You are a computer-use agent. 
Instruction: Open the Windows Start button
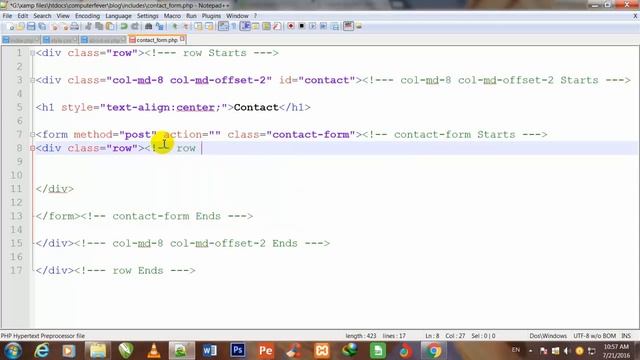pos(13,351)
